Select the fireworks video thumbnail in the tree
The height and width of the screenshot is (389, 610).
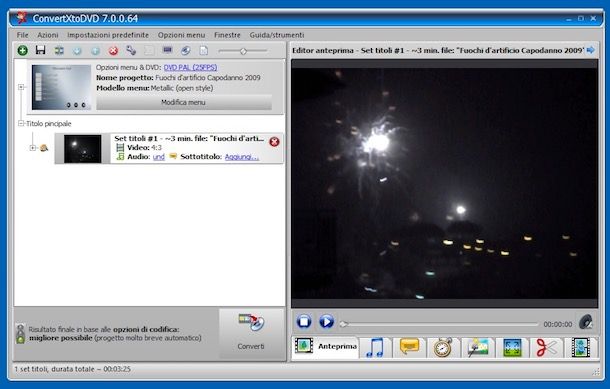[82, 149]
